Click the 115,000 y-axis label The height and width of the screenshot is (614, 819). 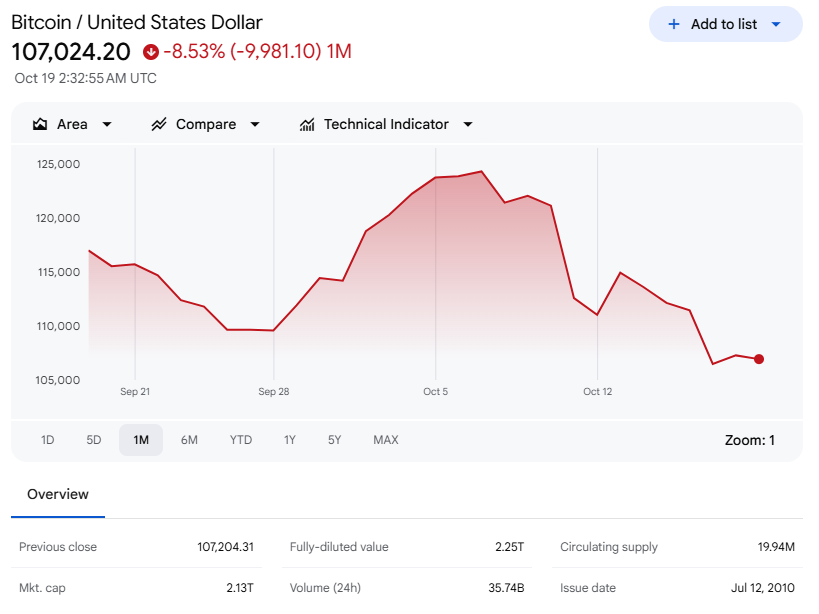[59, 272]
